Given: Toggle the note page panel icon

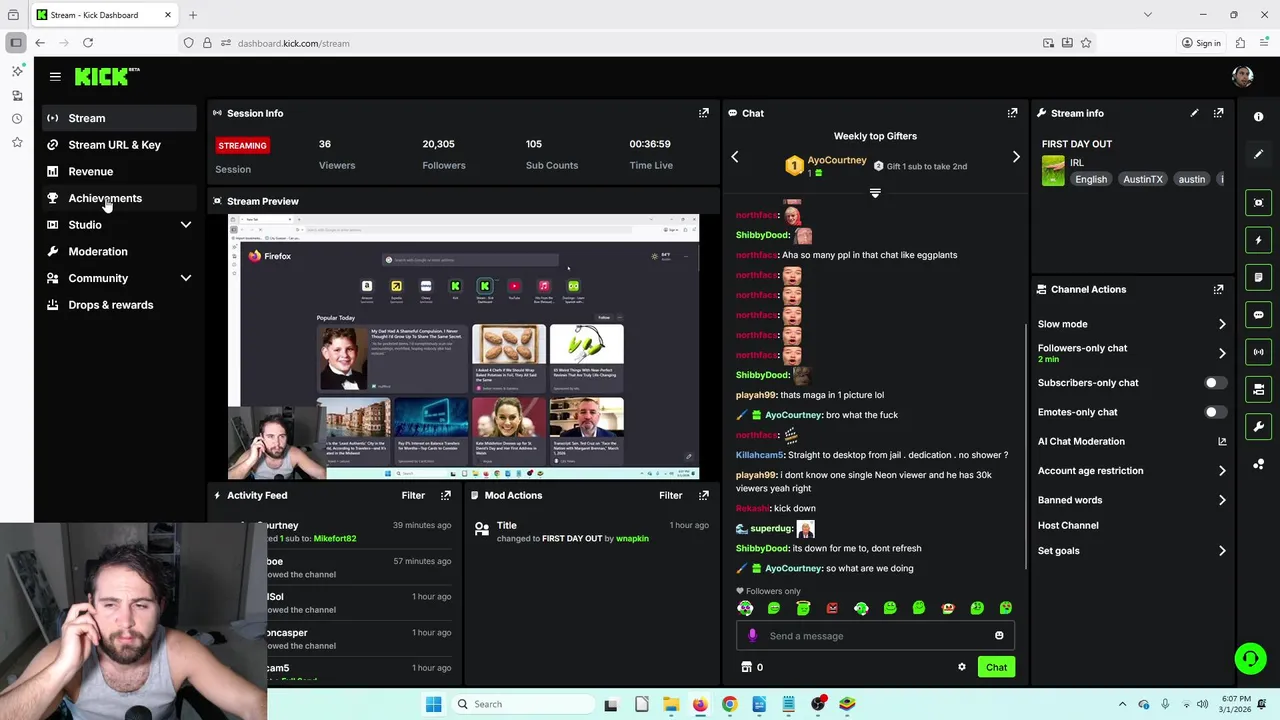Looking at the screenshot, I should click(x=1258, y=277).
